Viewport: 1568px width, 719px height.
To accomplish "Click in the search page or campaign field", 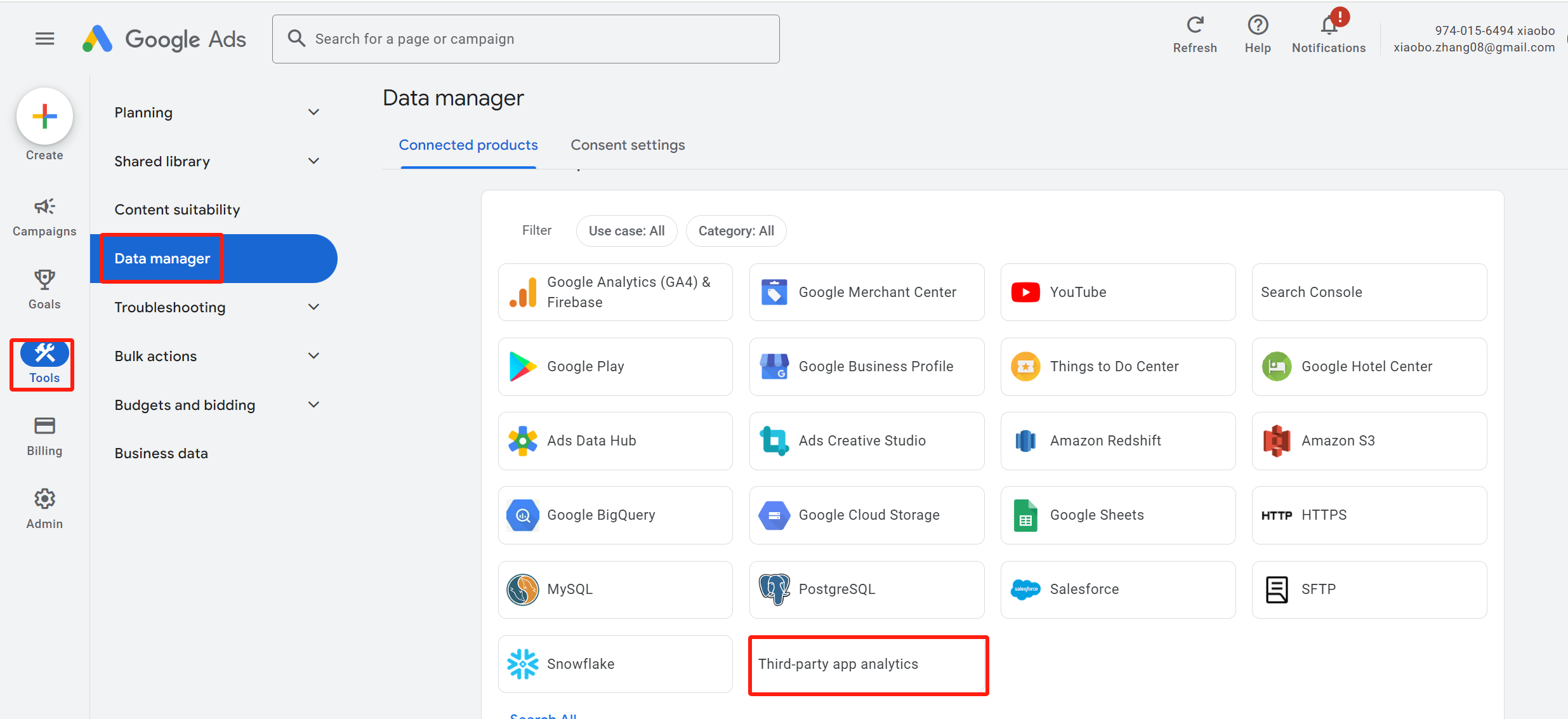I will 526,39.
